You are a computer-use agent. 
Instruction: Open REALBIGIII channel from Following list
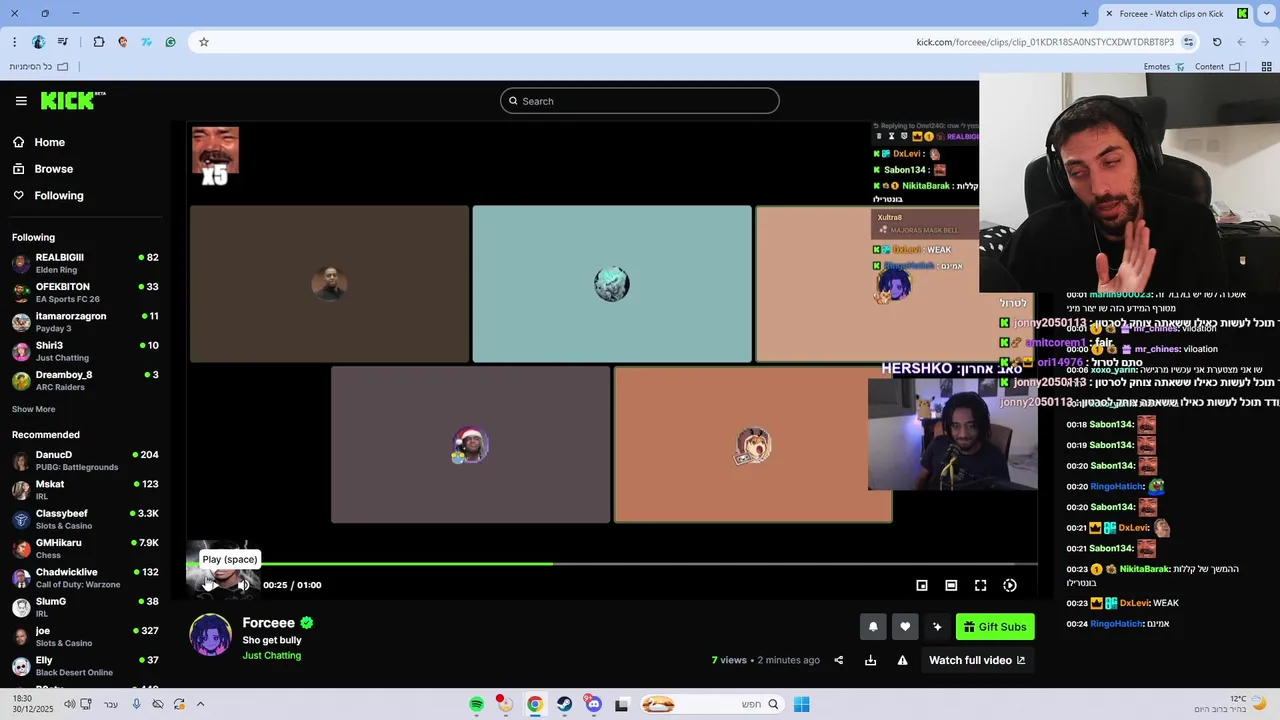tap(86, 263)
